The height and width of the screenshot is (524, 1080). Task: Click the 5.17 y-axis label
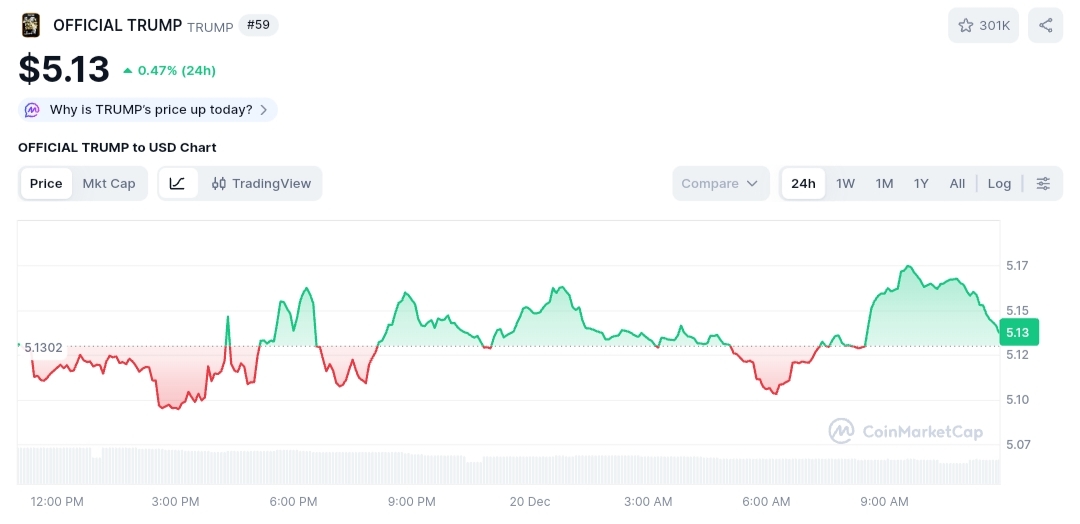(1017, 265)
